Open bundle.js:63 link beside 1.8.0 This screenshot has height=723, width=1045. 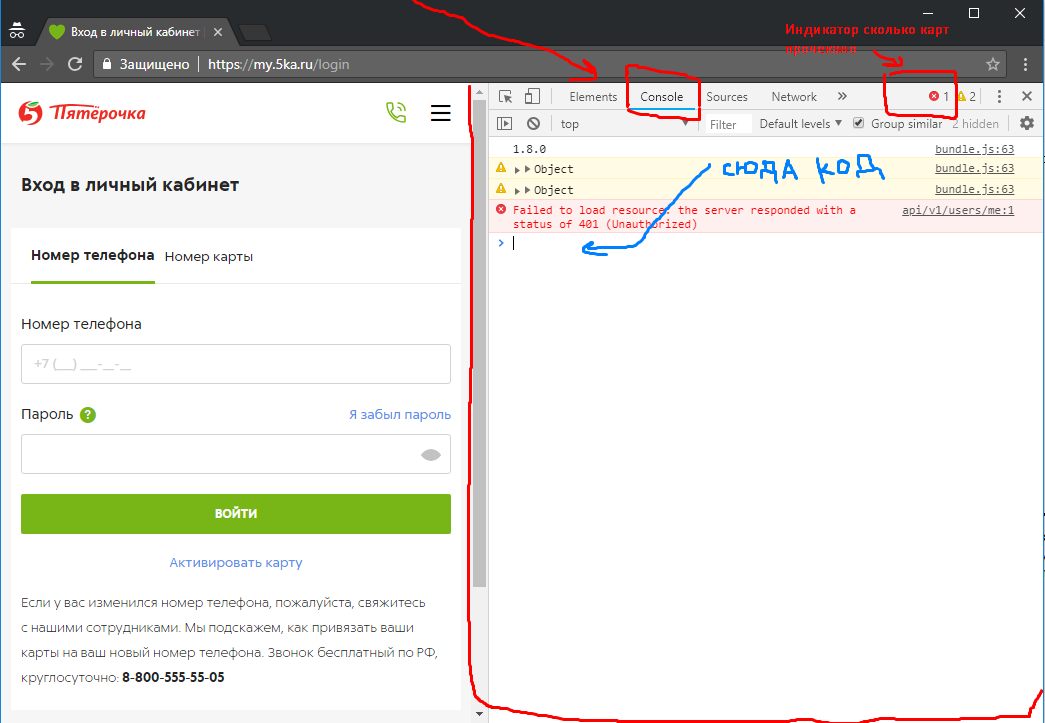tap(974, 149)
